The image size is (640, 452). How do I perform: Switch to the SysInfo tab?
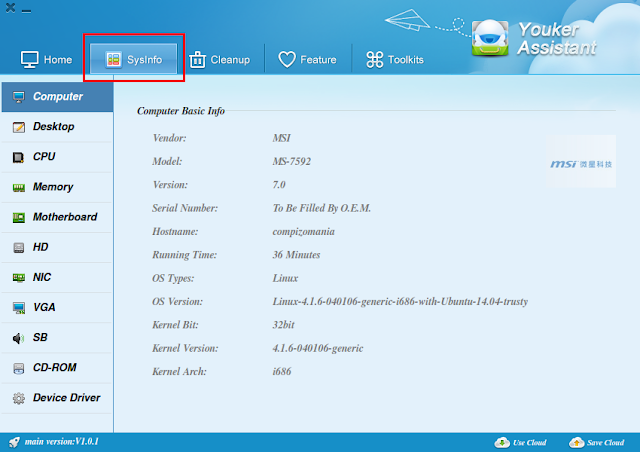click(133, 59)
